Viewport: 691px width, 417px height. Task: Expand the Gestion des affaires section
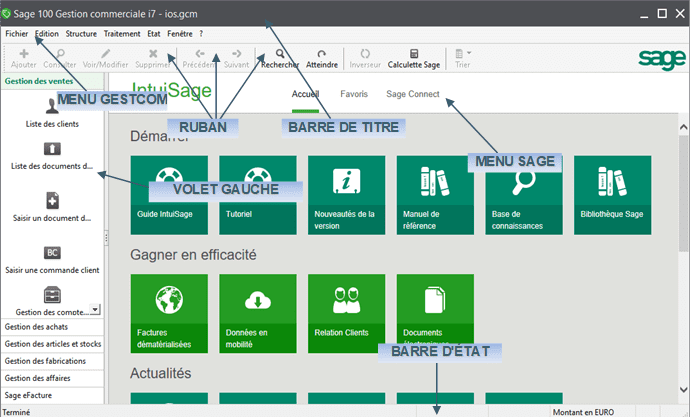52,378
